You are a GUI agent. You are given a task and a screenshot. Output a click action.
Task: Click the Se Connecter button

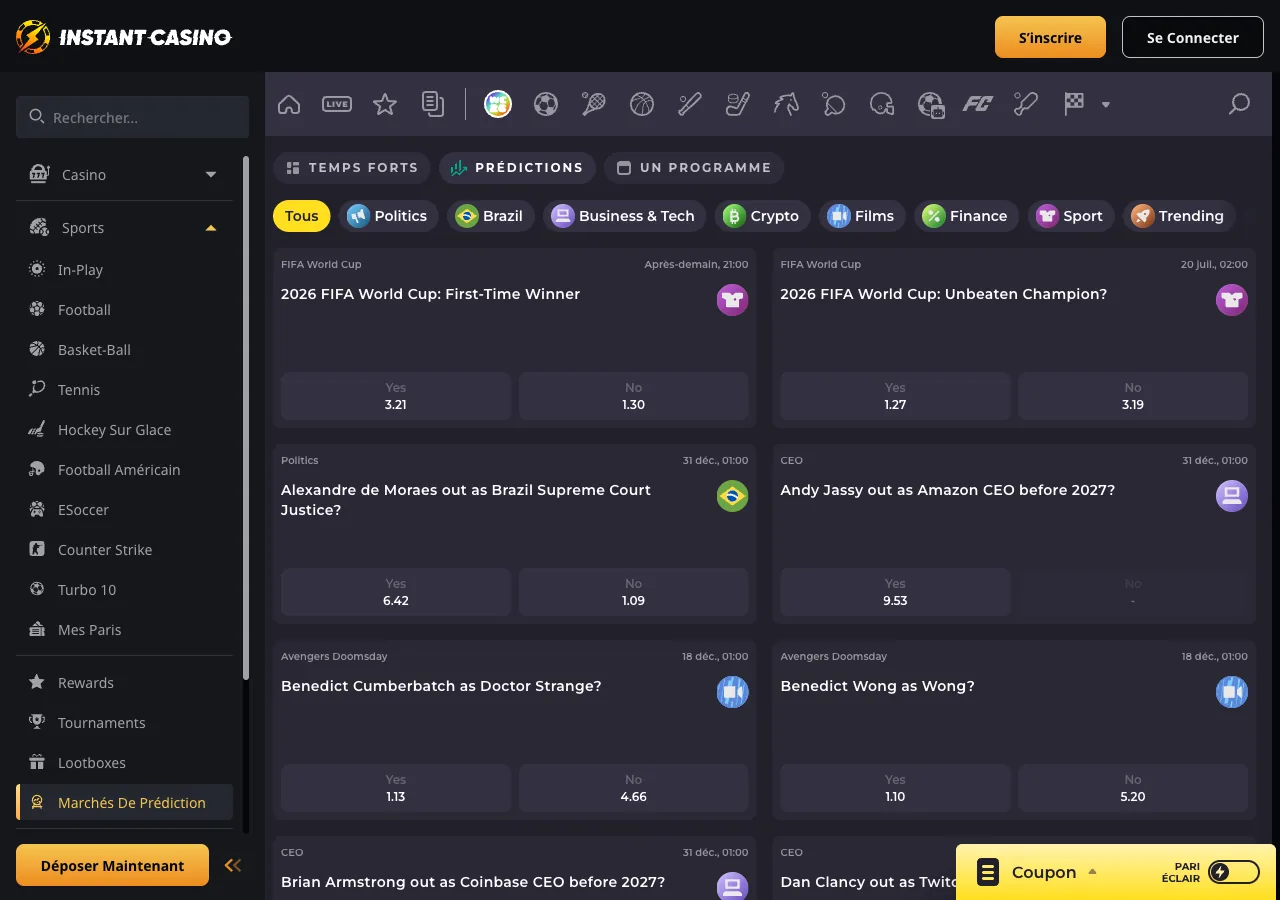click(x=1193, y=37)
